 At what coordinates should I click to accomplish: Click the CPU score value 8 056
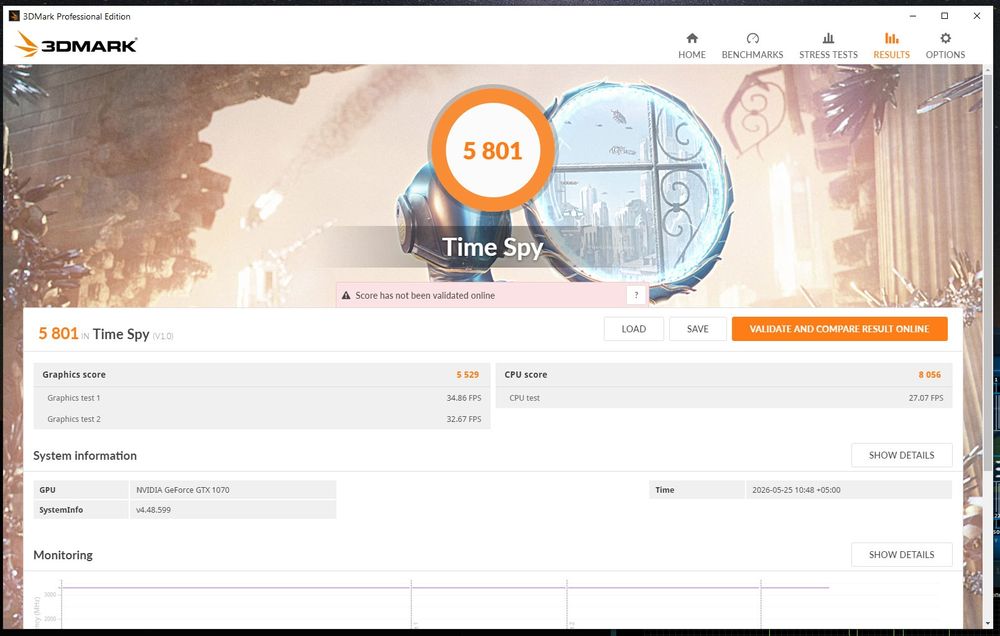[x=929, y=374]
